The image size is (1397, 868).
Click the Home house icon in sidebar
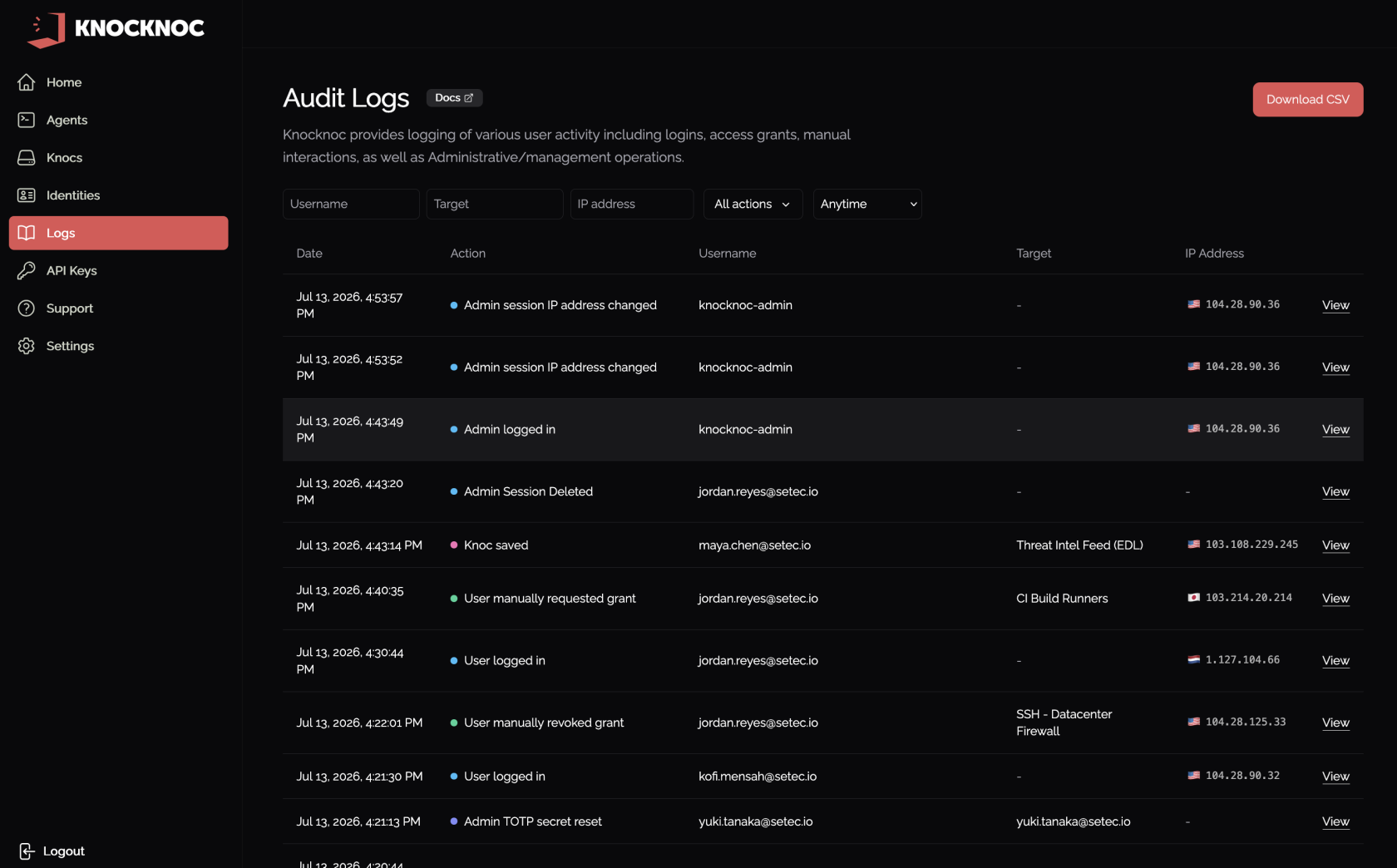27,82
